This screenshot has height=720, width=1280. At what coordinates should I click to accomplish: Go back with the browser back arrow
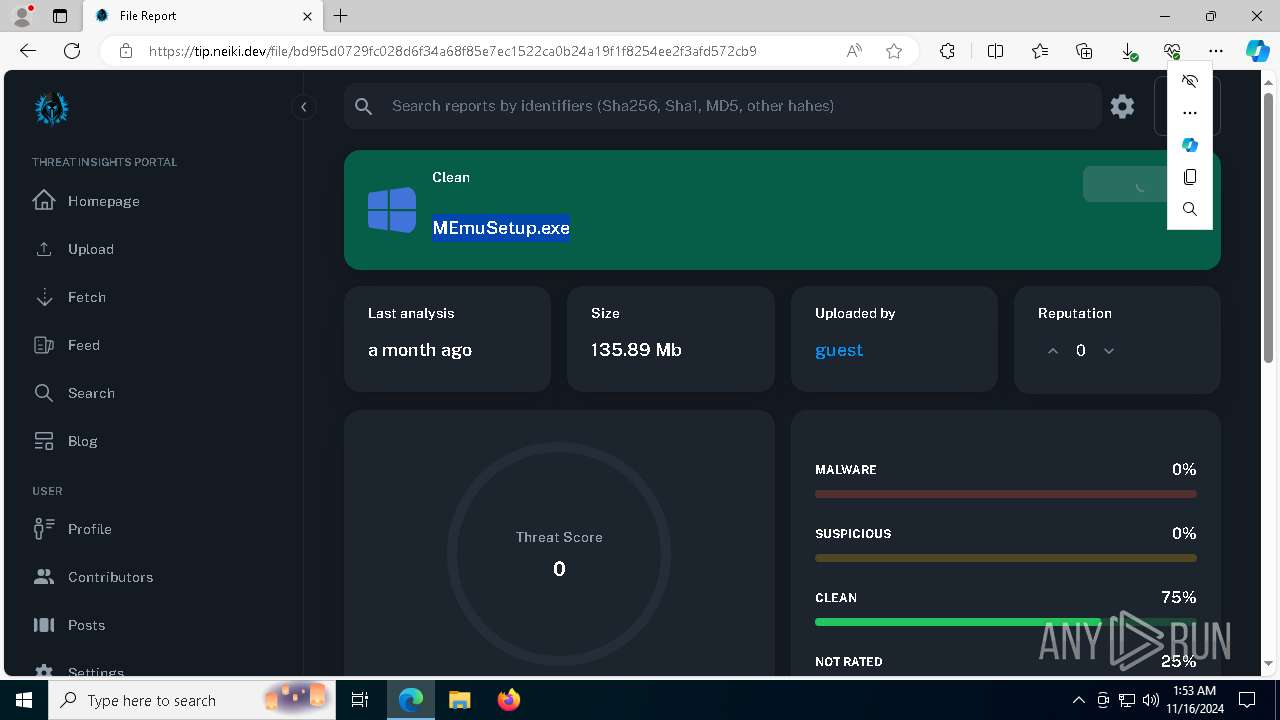[x=28, y=51]
